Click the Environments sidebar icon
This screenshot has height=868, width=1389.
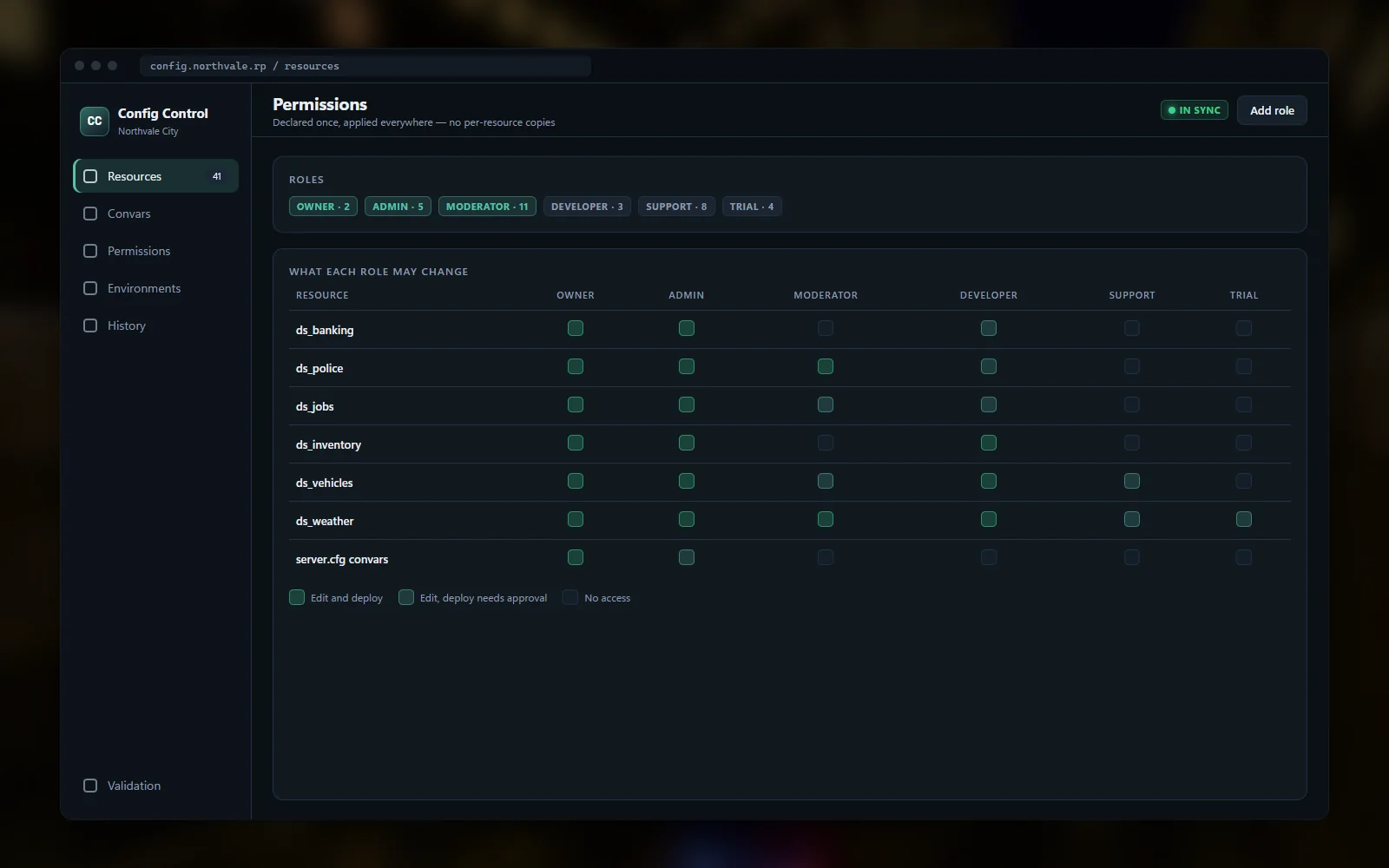[x=90, y=288]
